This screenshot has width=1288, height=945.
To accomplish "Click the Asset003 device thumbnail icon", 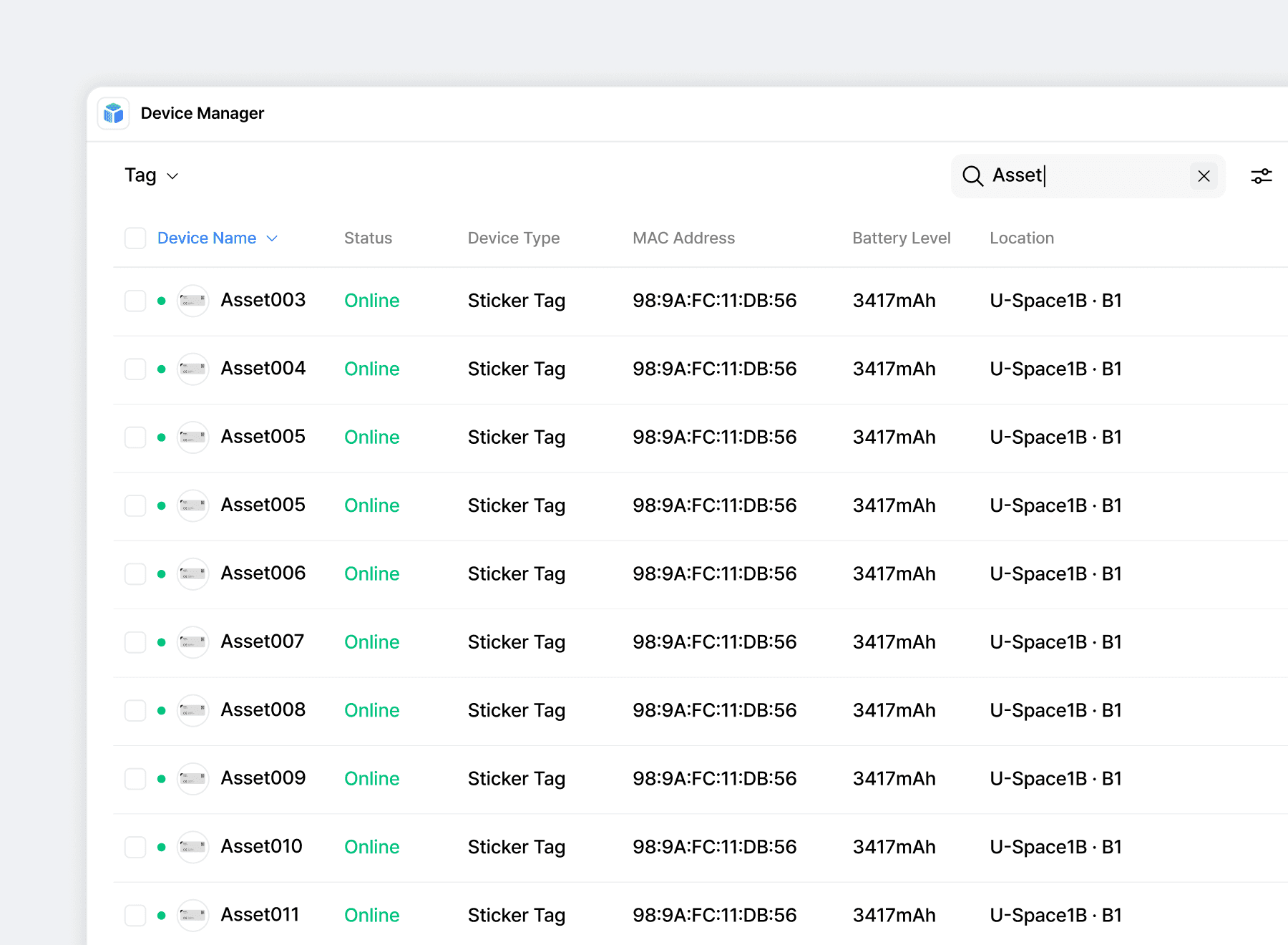I will click(192, 301).
